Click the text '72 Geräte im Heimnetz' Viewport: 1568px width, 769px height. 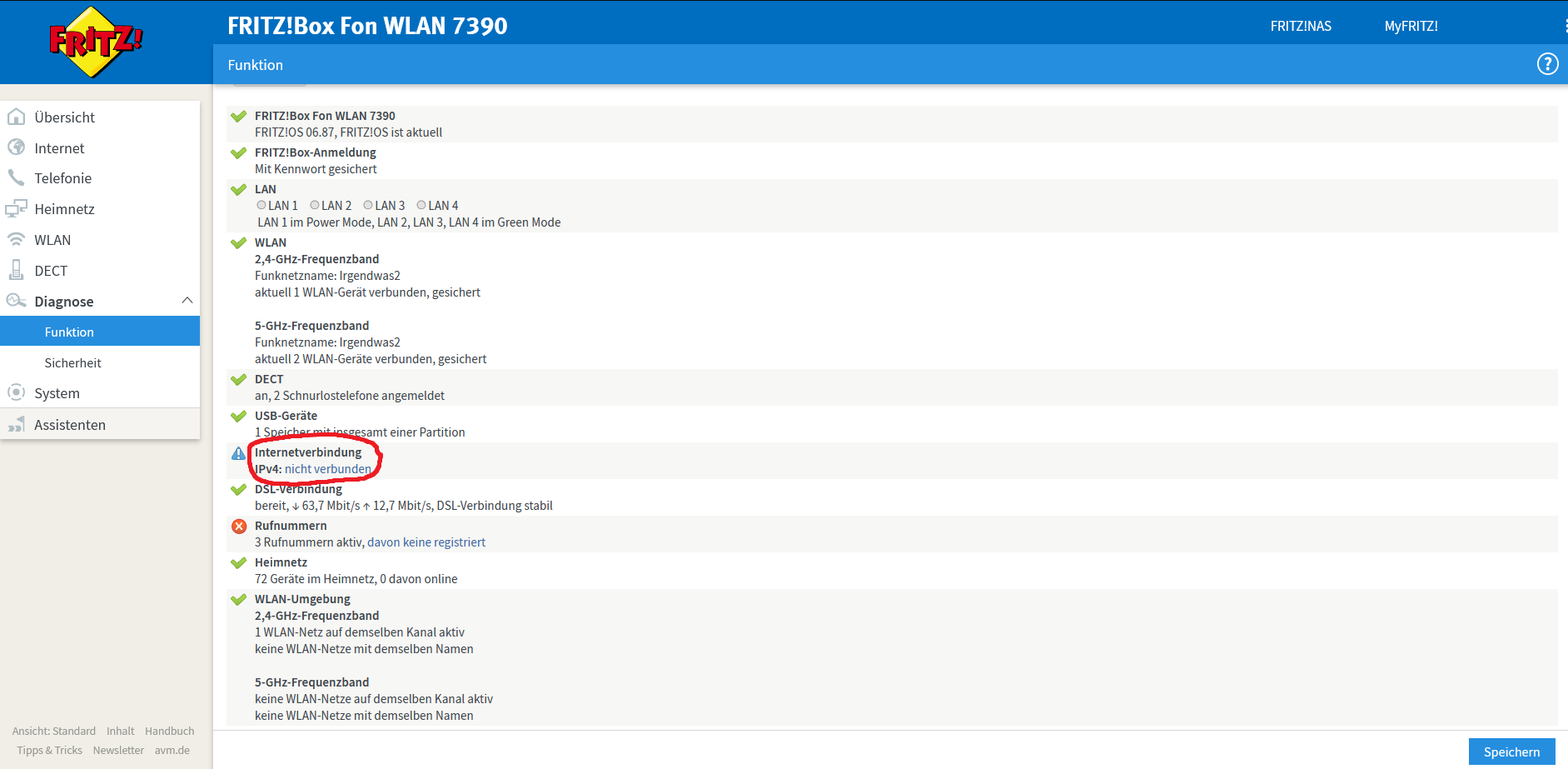(315, 579)
